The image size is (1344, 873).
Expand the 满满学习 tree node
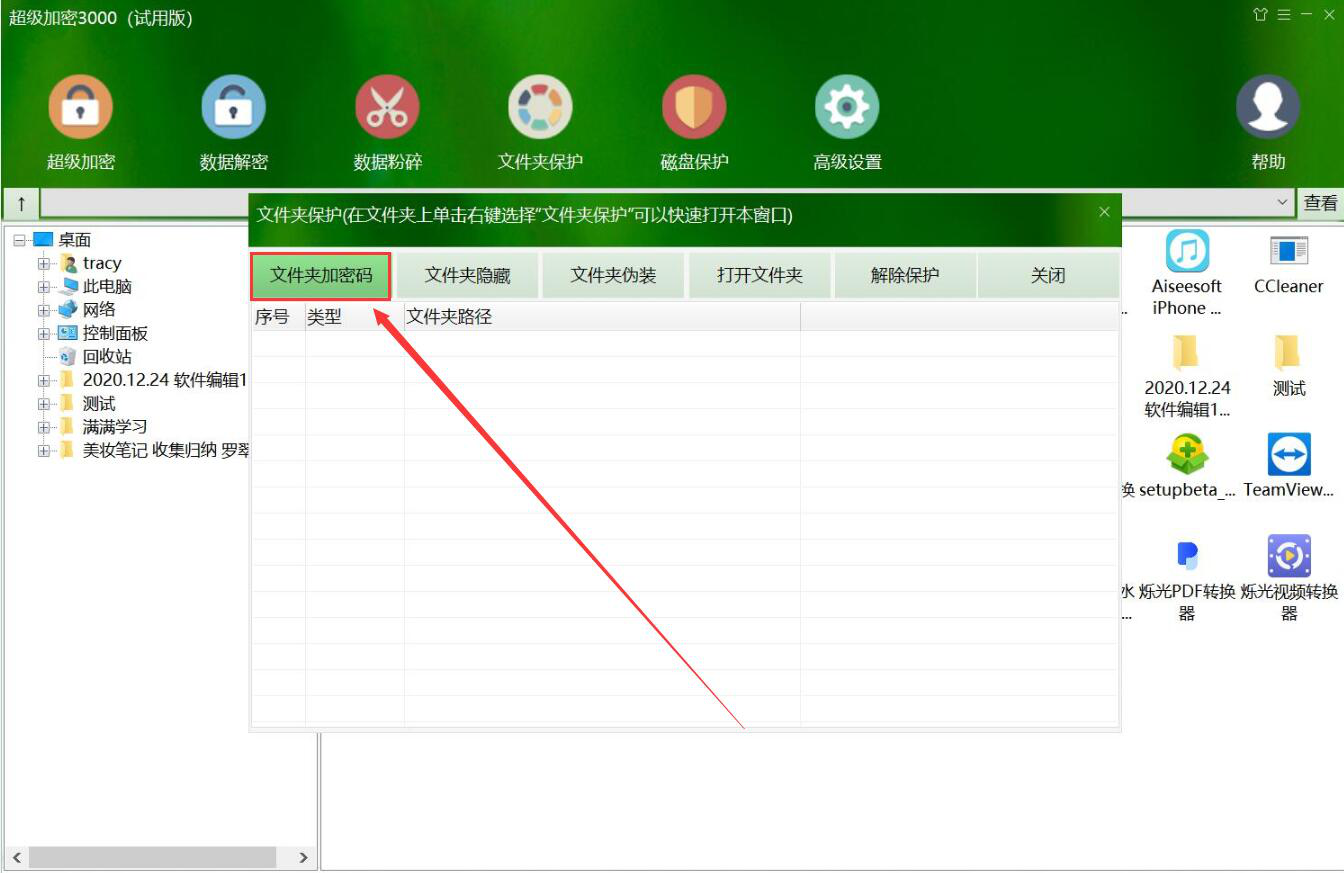coord(44,428)
